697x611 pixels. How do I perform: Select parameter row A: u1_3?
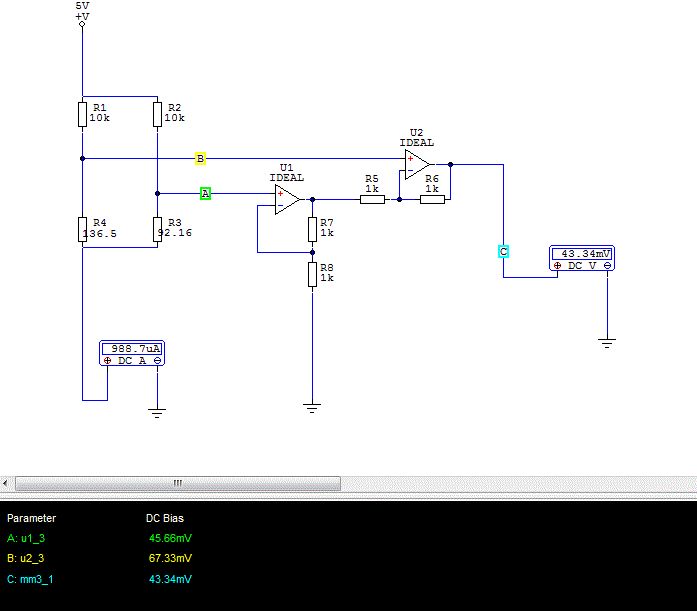coord(100,538)
